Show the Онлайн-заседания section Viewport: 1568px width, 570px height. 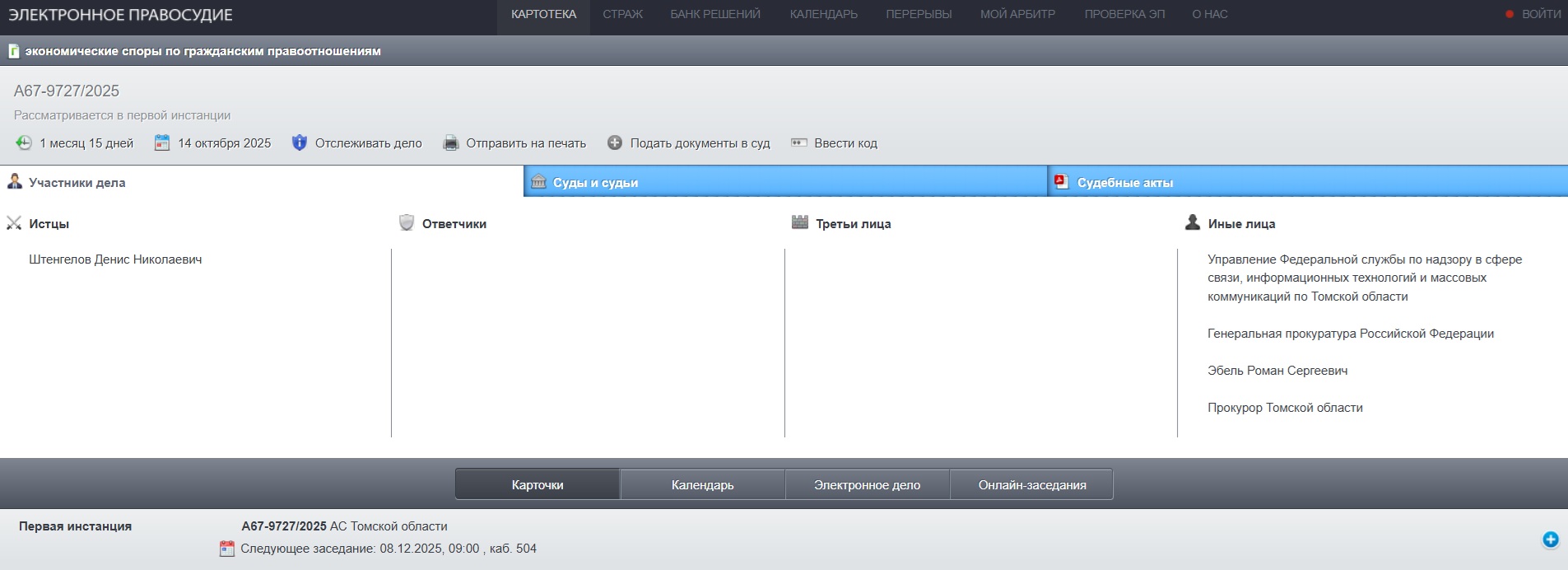[1031, 484]
